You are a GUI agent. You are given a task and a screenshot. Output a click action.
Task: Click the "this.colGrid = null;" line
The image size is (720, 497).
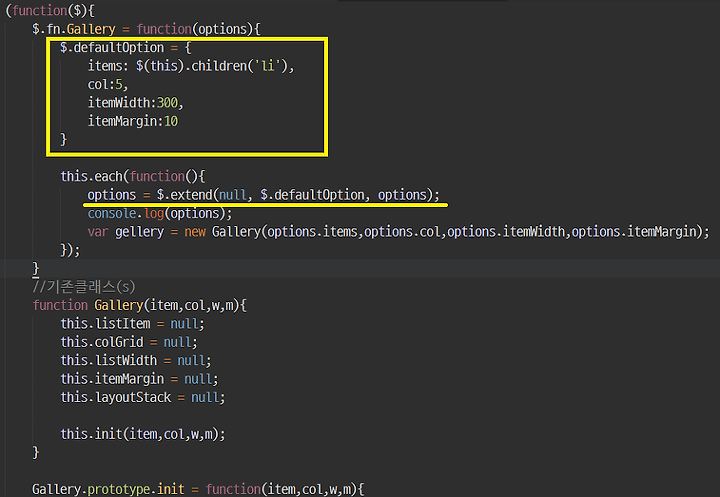click(129, 342)
